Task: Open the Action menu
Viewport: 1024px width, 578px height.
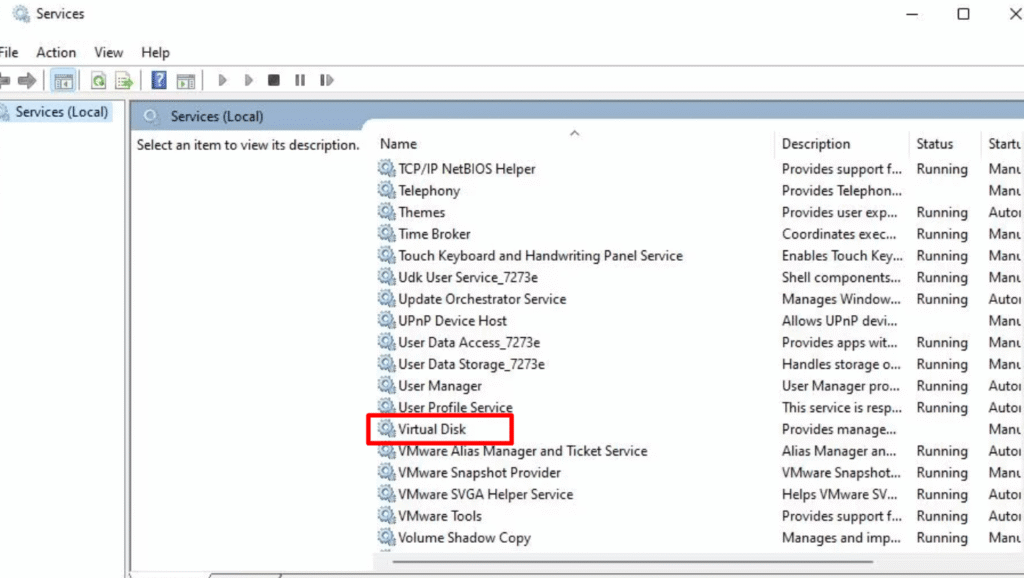Action: pyautogui.click(x=56, y=52)
